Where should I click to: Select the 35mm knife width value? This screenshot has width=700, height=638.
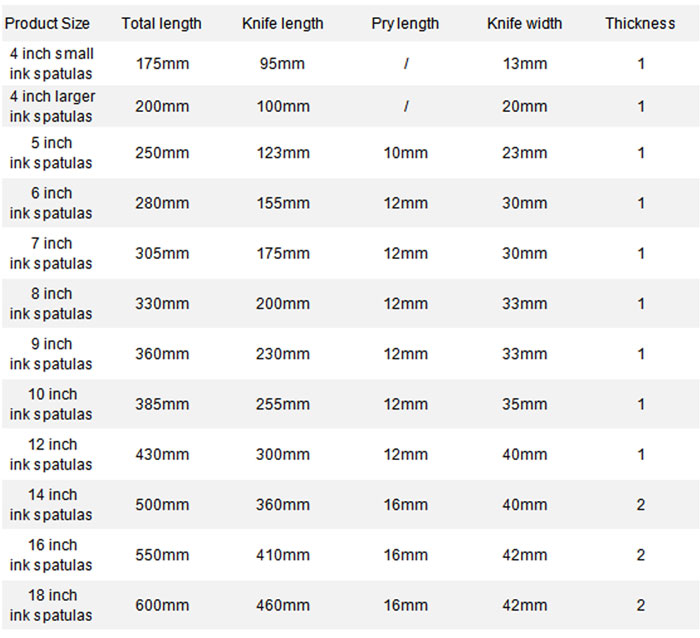tap(525, 404)
